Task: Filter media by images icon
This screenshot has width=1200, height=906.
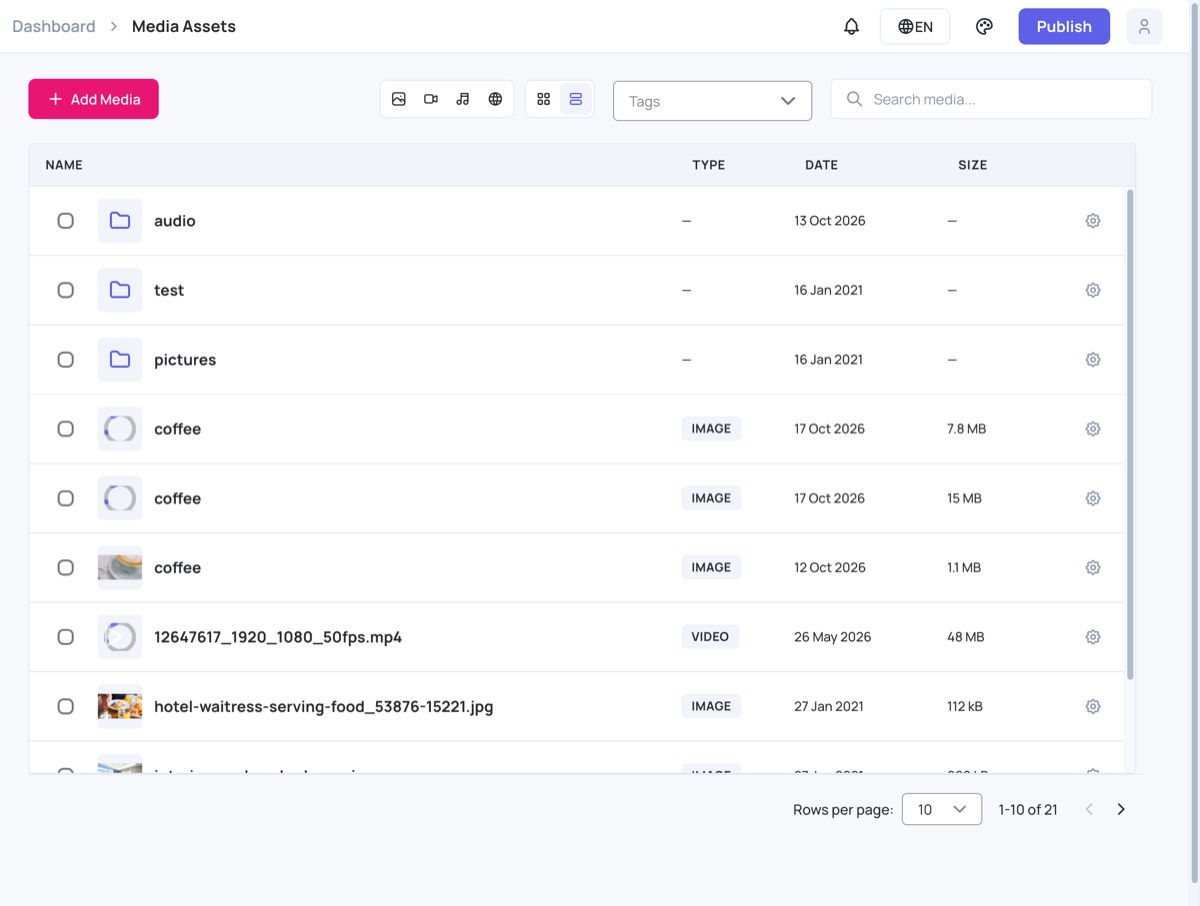Action: click(399, 99)
